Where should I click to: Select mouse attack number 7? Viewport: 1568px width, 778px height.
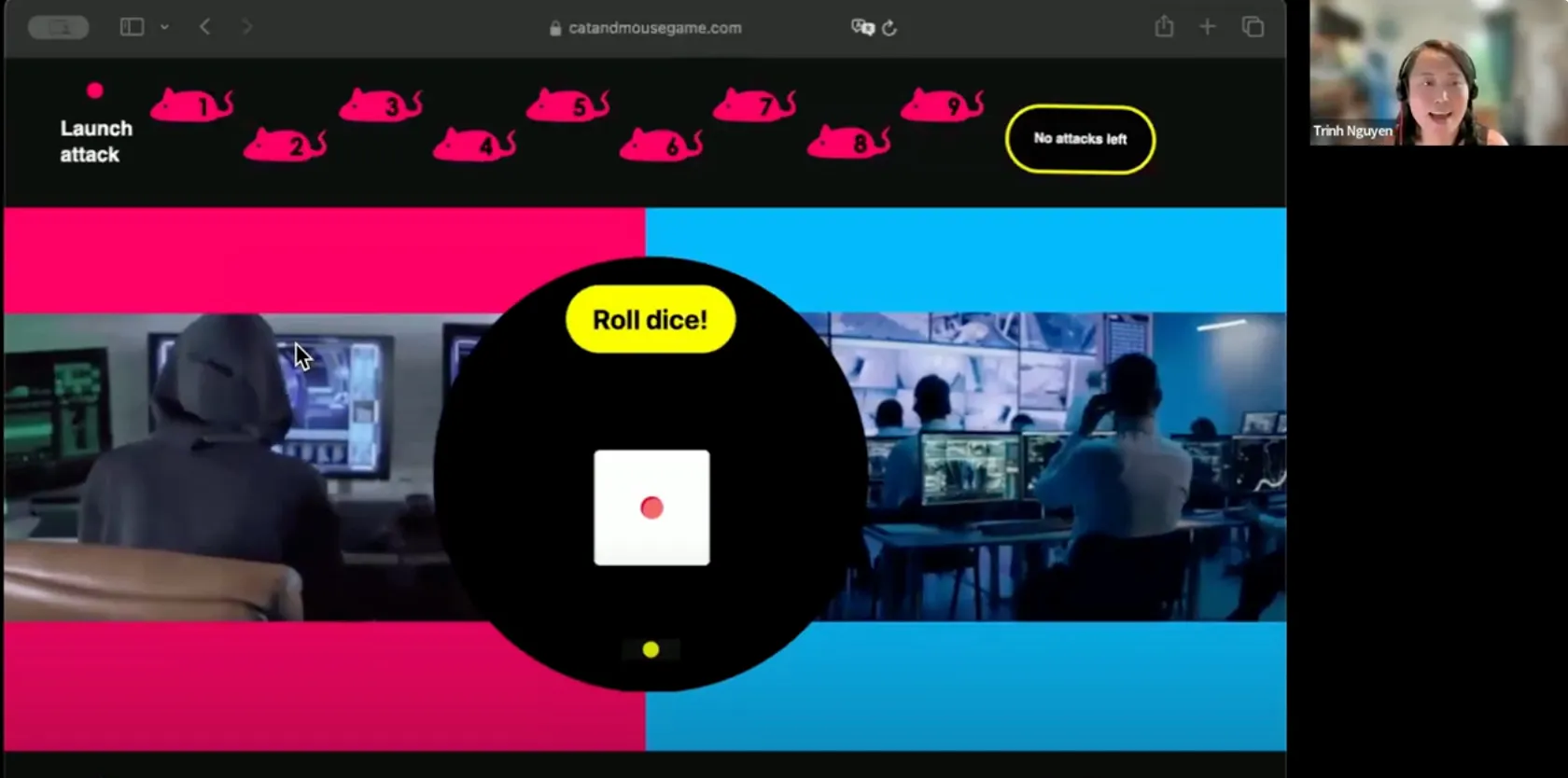point(755,105)
